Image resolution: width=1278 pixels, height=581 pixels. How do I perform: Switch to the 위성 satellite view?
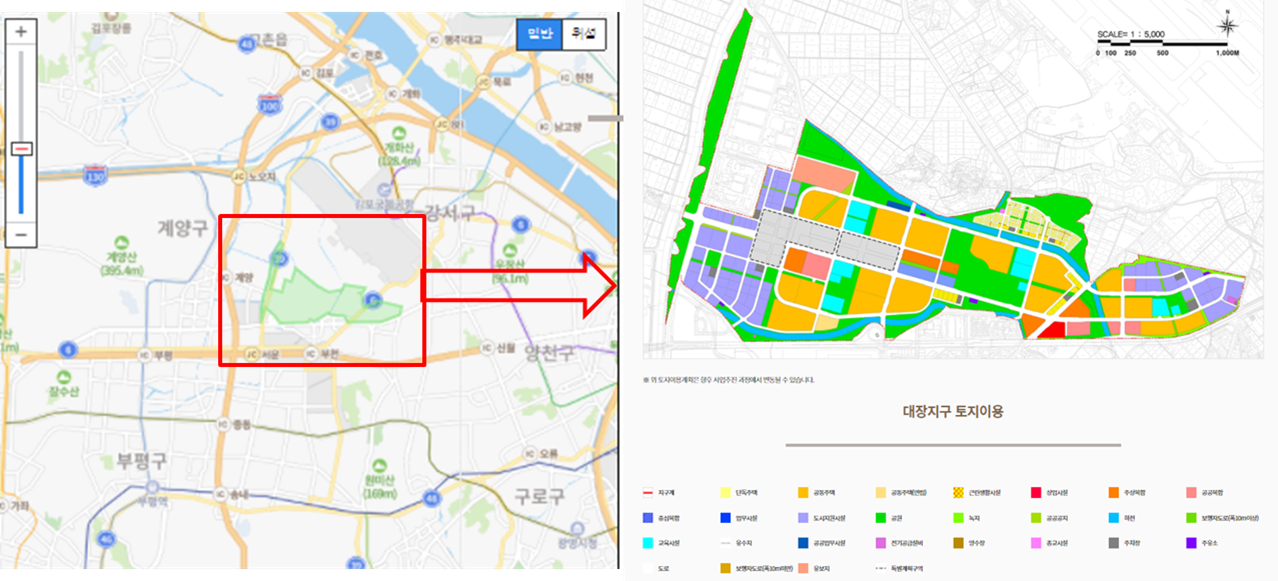pos(583,34)
